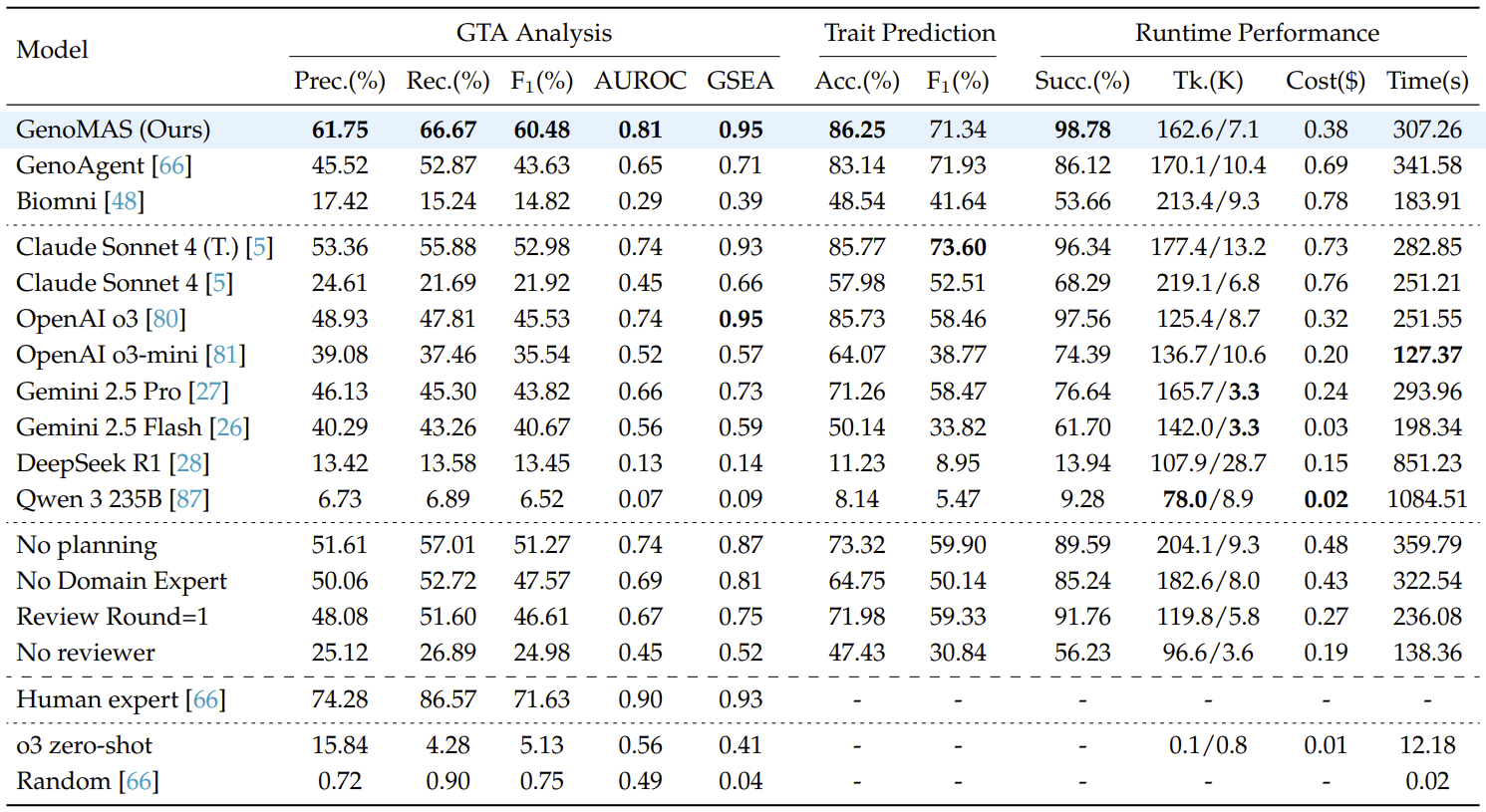Select the GTA Analysis group header
The image size is (1486, 812).
(533, 33)
